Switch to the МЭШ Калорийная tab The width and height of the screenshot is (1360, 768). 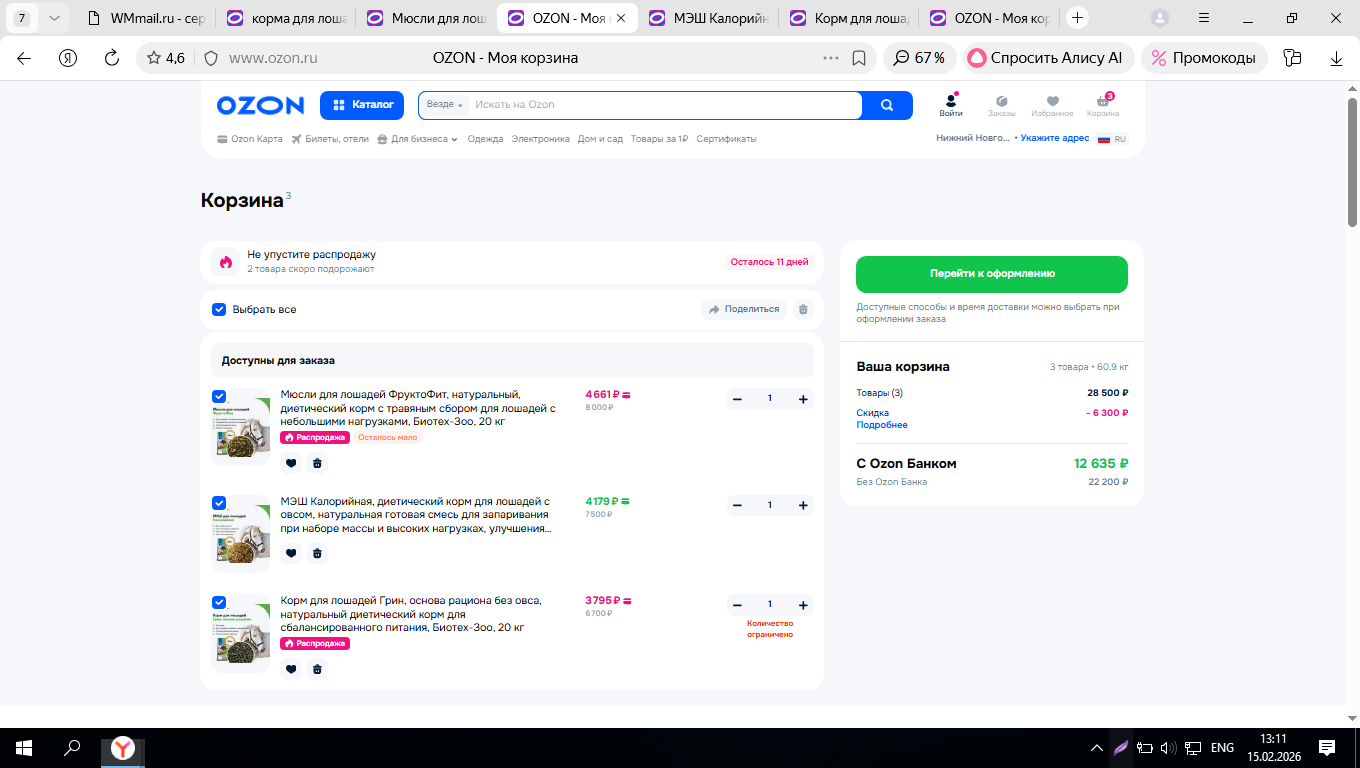click(708, 18)
